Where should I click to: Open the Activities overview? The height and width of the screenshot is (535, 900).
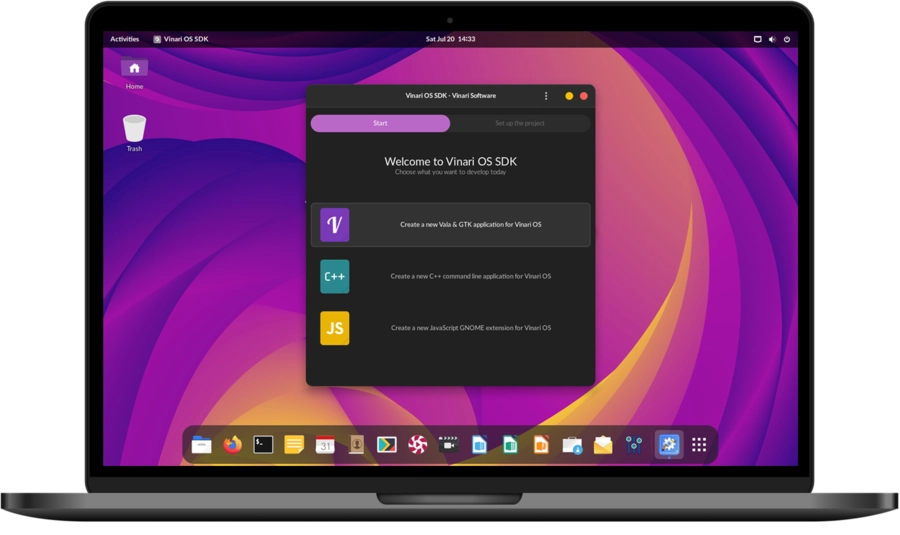pyautogui.click(x=125, y=39)
